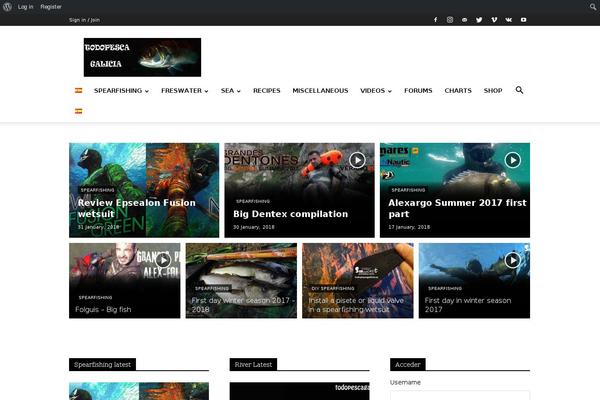The width and height of the screenshot is (600, 400).
Task: Focus the Username input field
Action: (460, 395)
